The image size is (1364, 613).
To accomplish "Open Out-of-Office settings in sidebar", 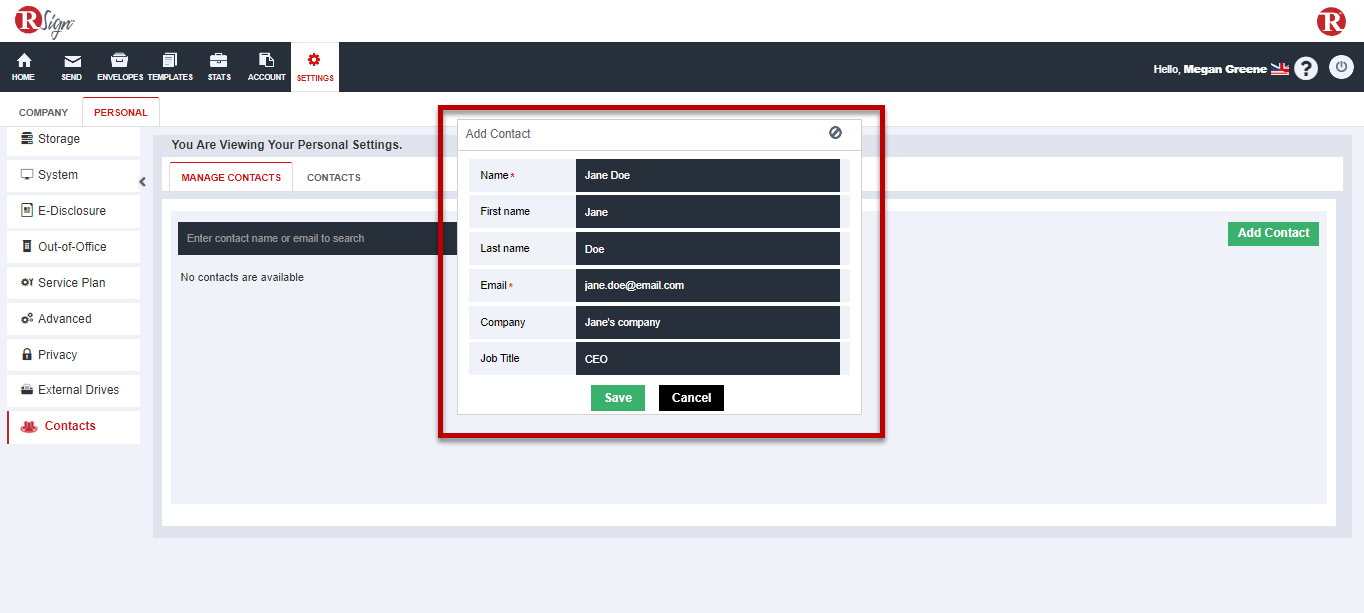I will point(74,247).
